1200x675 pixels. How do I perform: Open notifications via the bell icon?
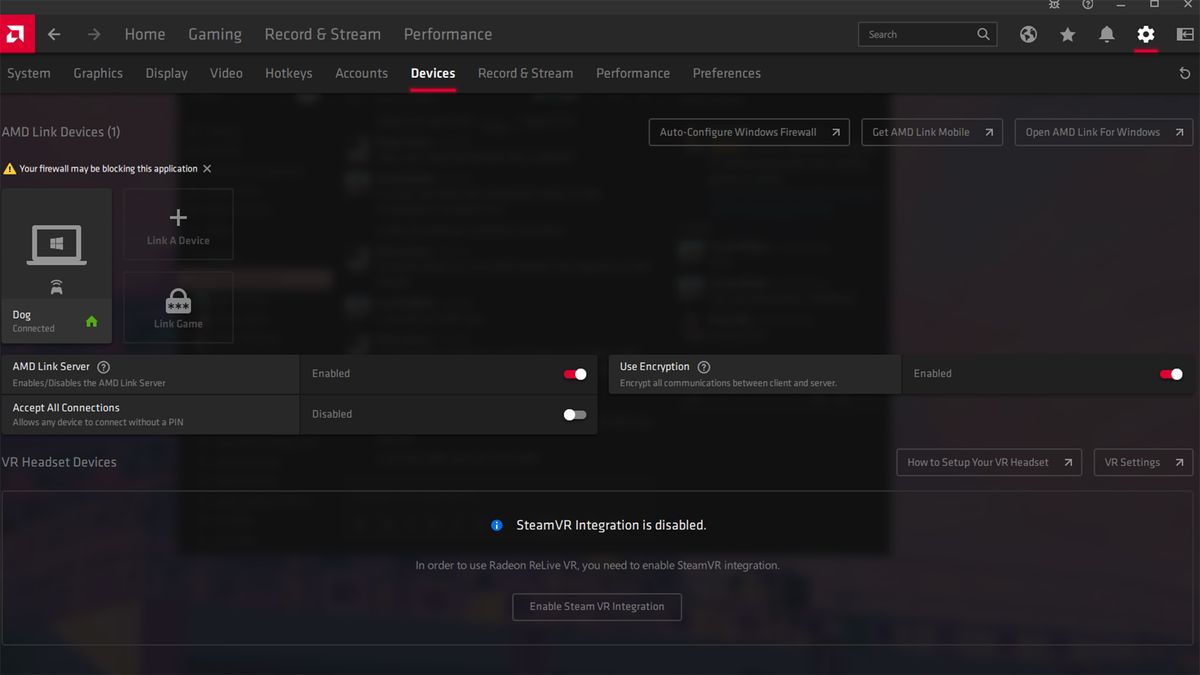point(1106,33)
